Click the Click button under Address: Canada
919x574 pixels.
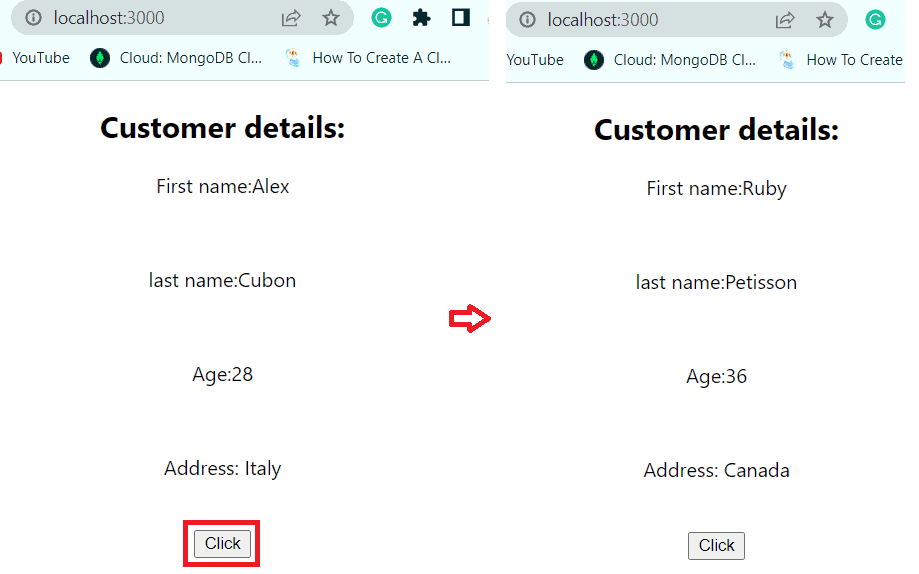(x=716, y=545)
